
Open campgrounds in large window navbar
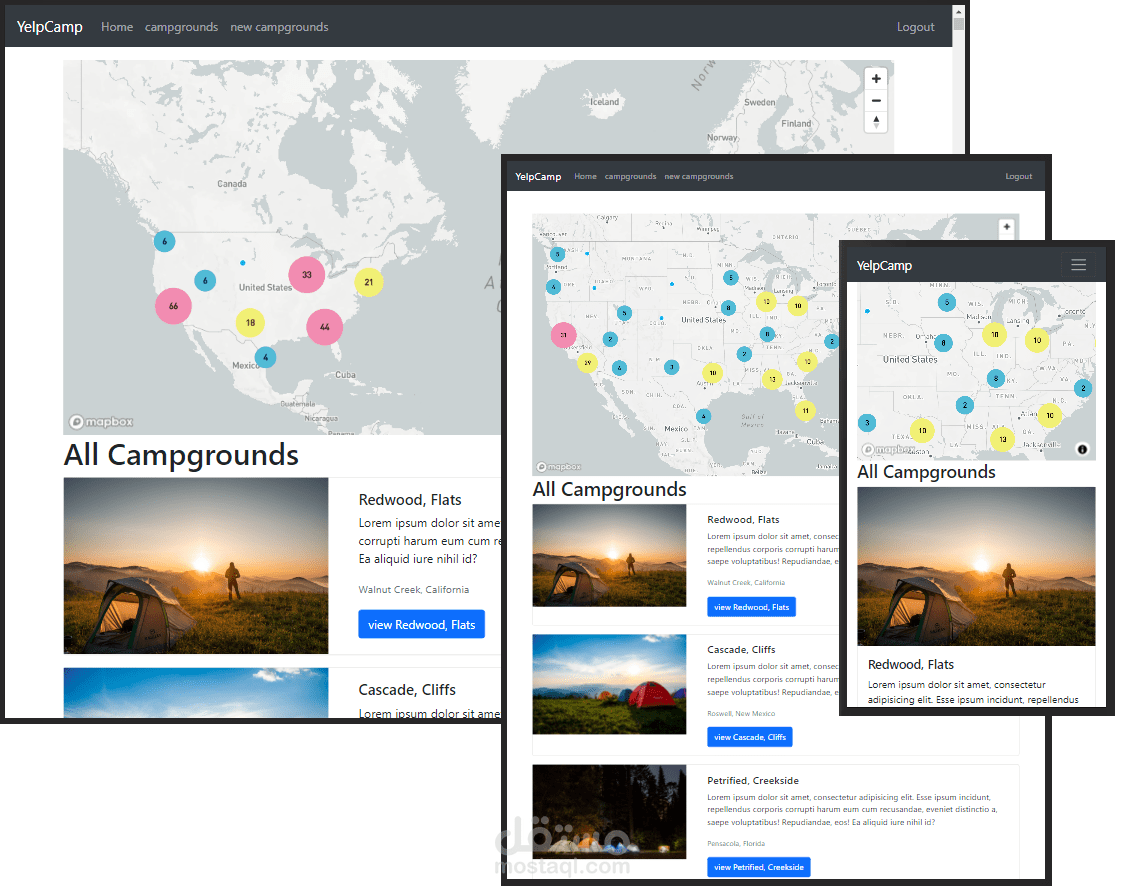181,27
